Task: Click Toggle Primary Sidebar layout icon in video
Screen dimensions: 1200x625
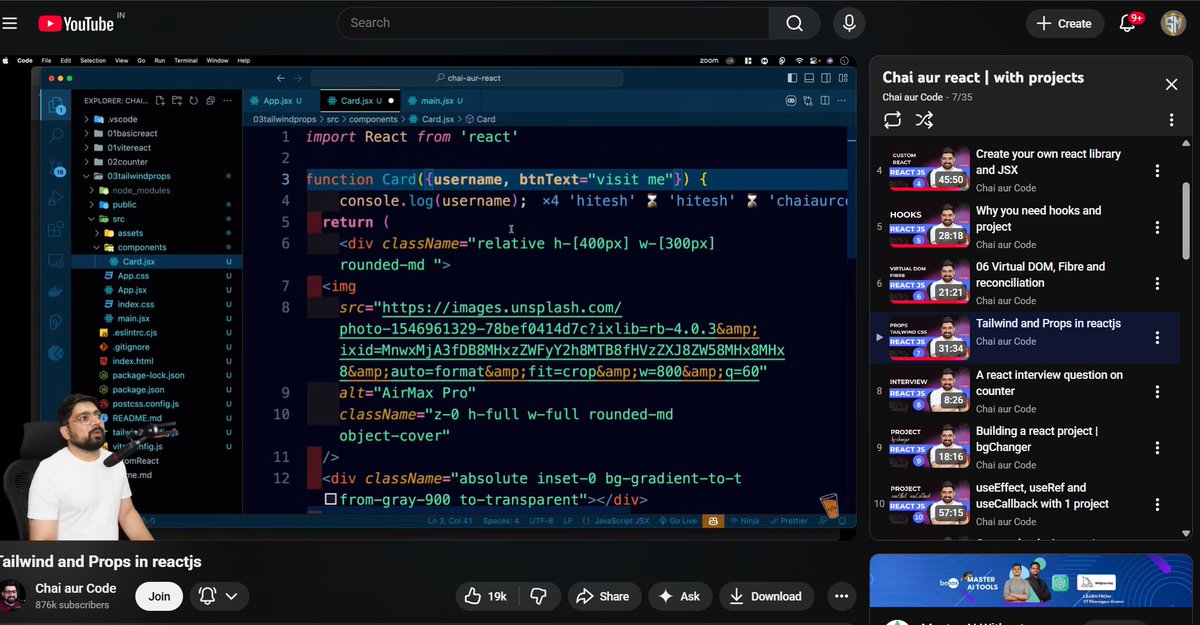Action: pyautogui.click(x=792, y=77)
